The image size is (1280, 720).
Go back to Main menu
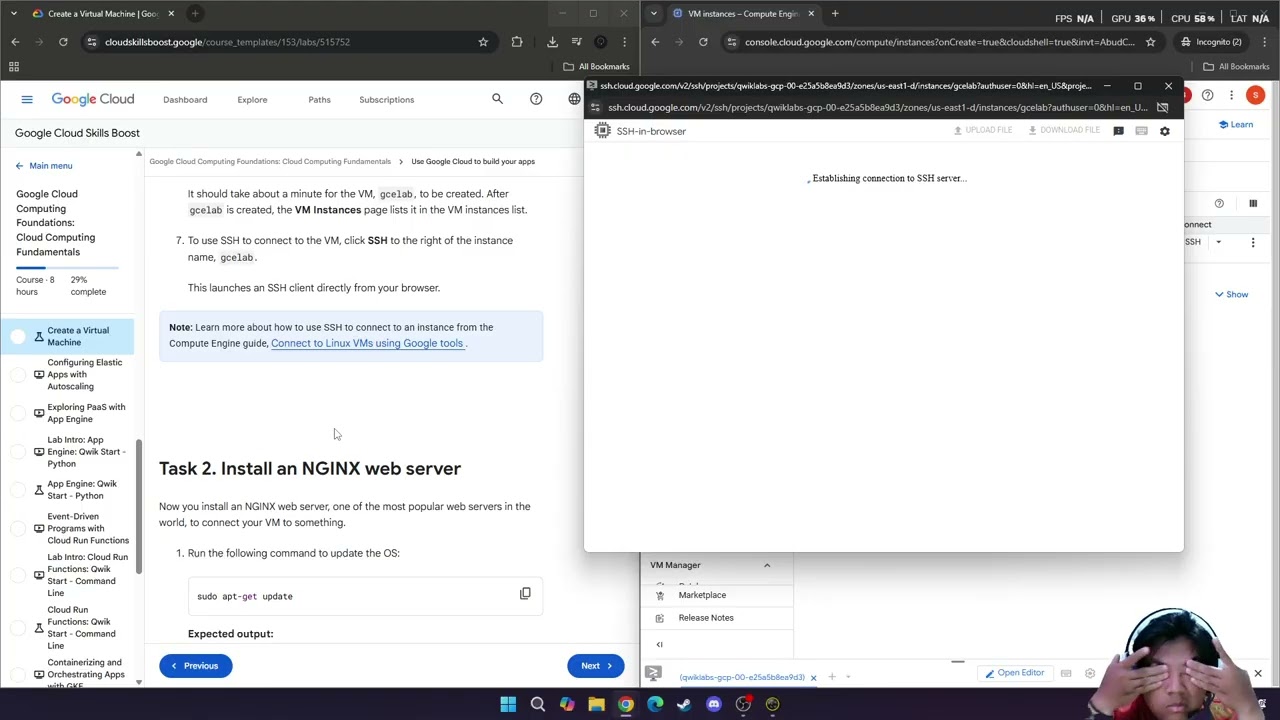coord(44,166)
